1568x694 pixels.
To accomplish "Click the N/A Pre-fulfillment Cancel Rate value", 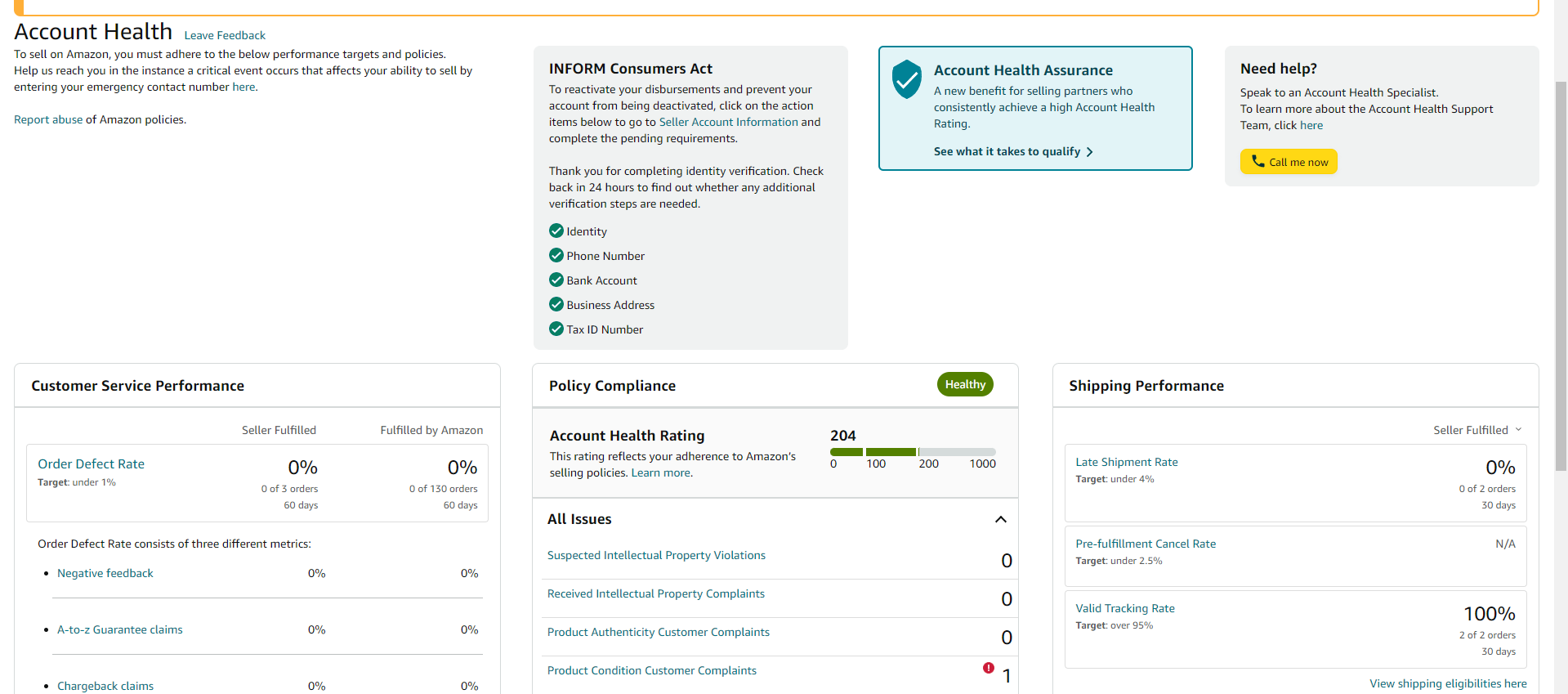I will (1505, 544).
